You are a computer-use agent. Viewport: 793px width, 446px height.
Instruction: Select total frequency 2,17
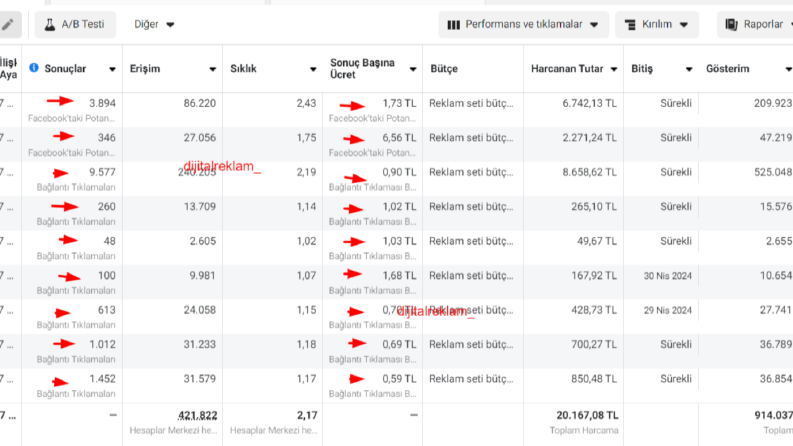[307, 415]
